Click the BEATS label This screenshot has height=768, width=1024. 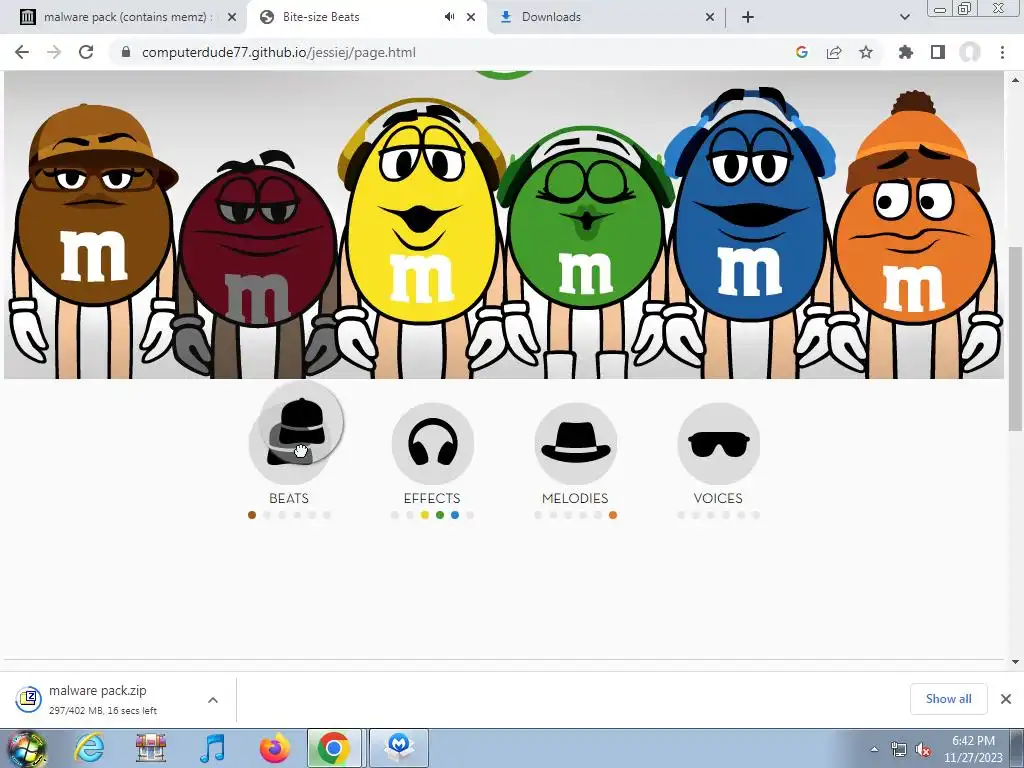289,498
